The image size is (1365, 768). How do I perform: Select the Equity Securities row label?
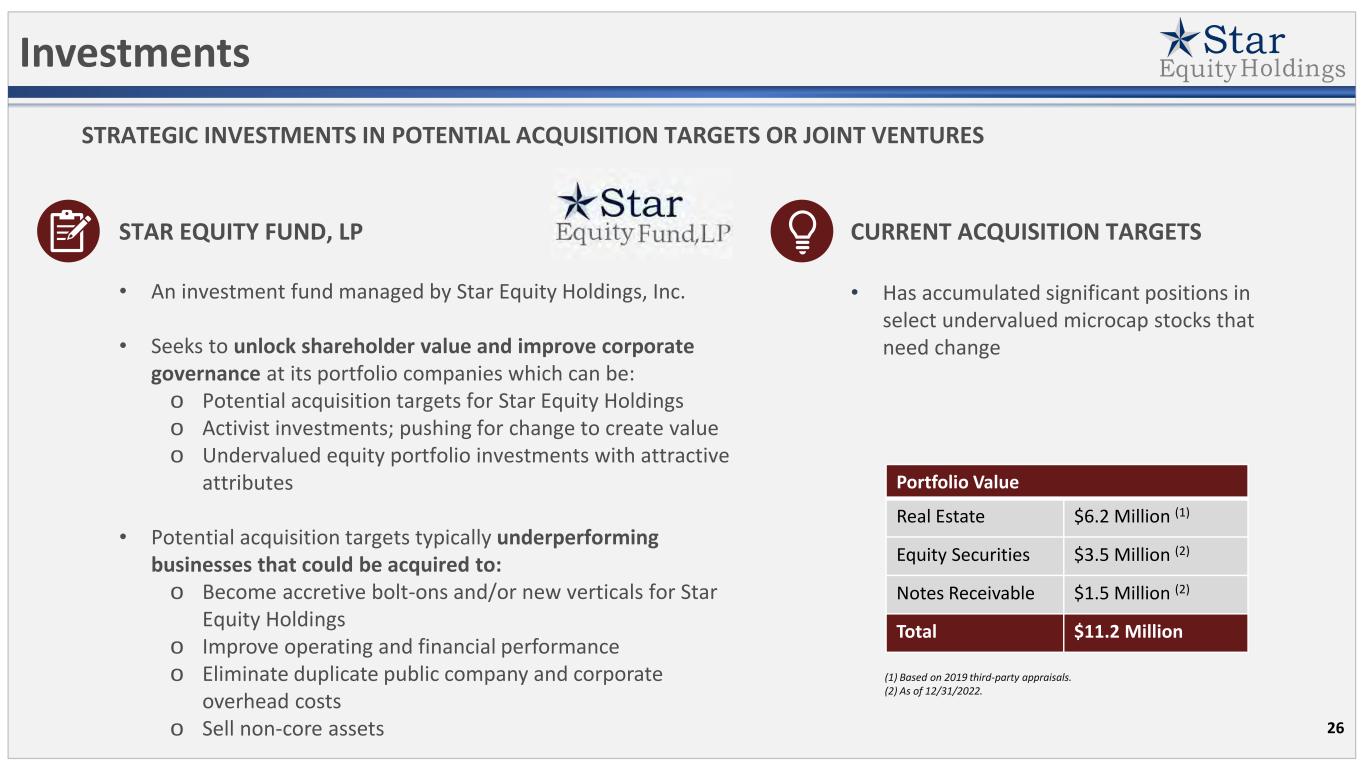[x=974, y=555]
